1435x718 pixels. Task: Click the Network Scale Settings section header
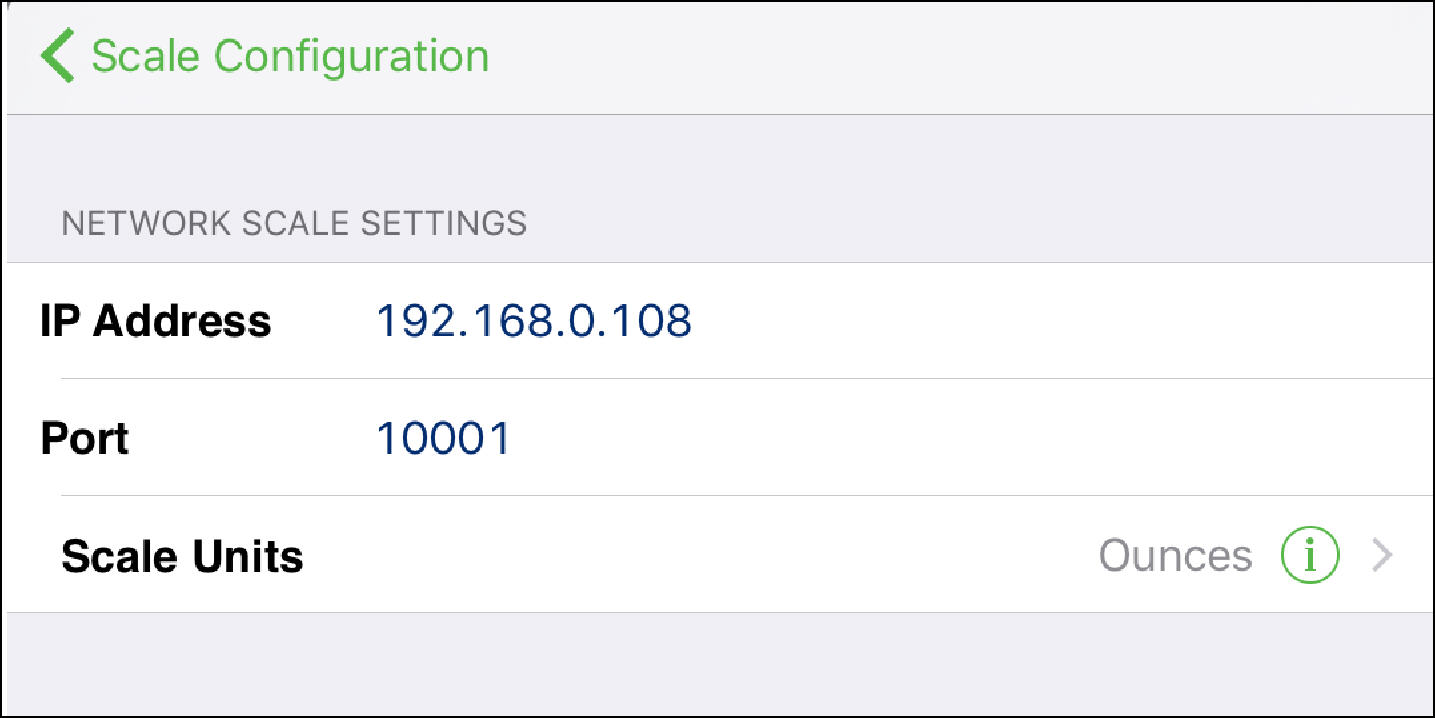coord(294,222)
